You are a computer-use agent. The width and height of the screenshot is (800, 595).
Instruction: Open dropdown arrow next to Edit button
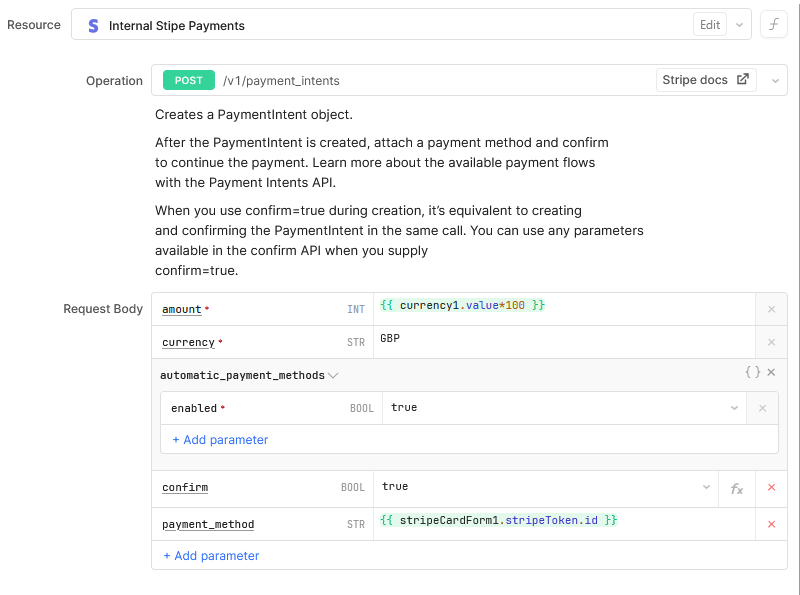tap(739, 25)
